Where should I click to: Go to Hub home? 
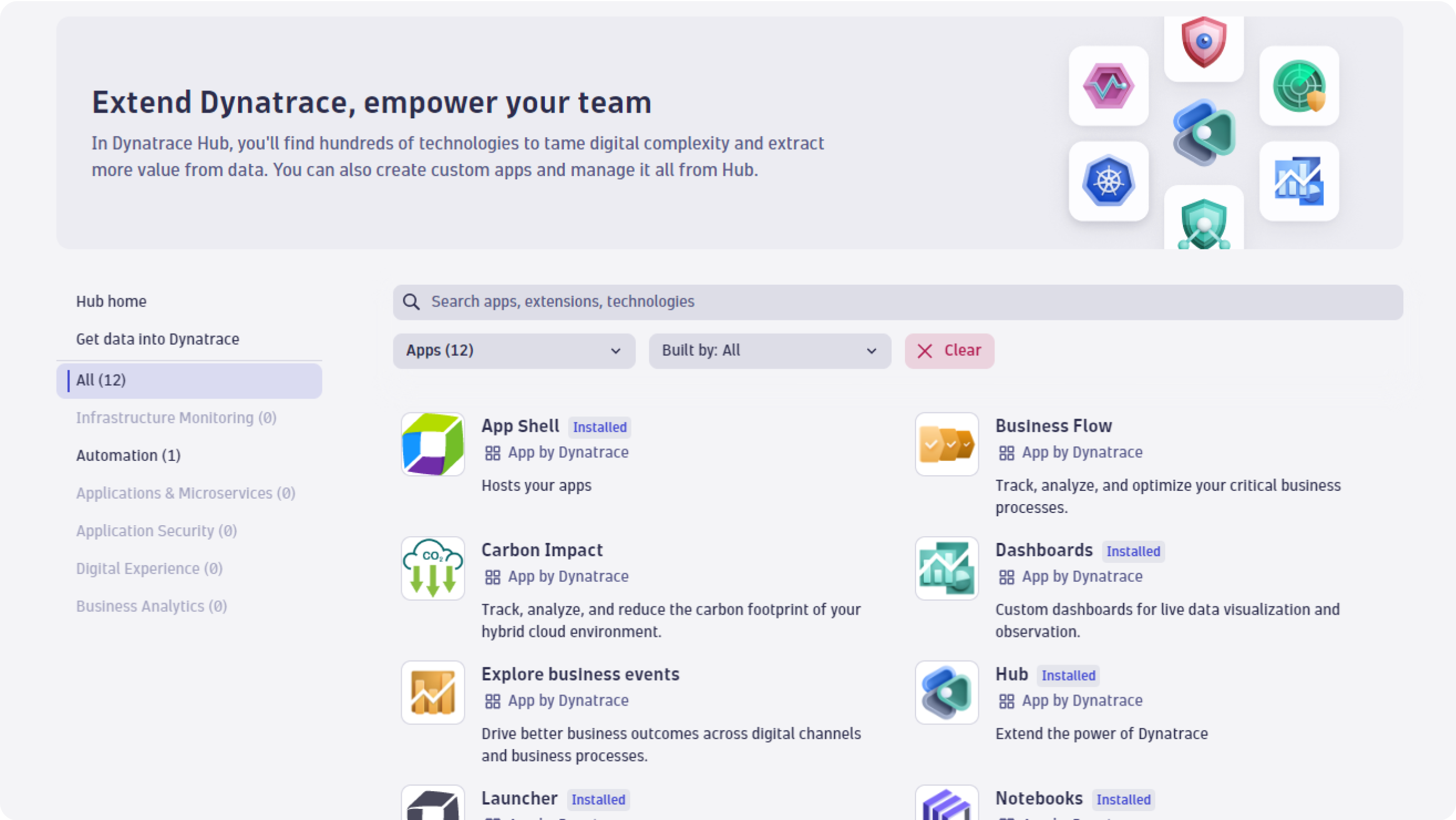[112, 301]
